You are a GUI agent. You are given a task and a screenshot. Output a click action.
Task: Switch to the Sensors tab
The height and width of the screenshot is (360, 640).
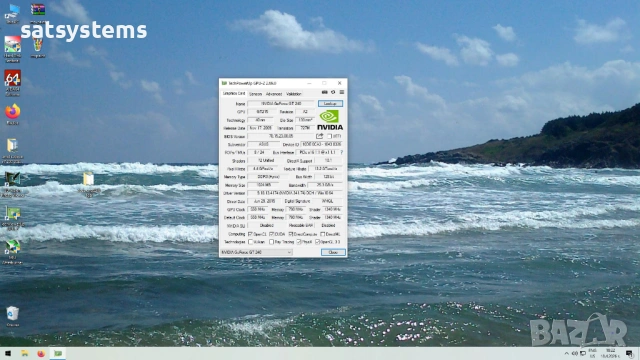click(256, 94)
